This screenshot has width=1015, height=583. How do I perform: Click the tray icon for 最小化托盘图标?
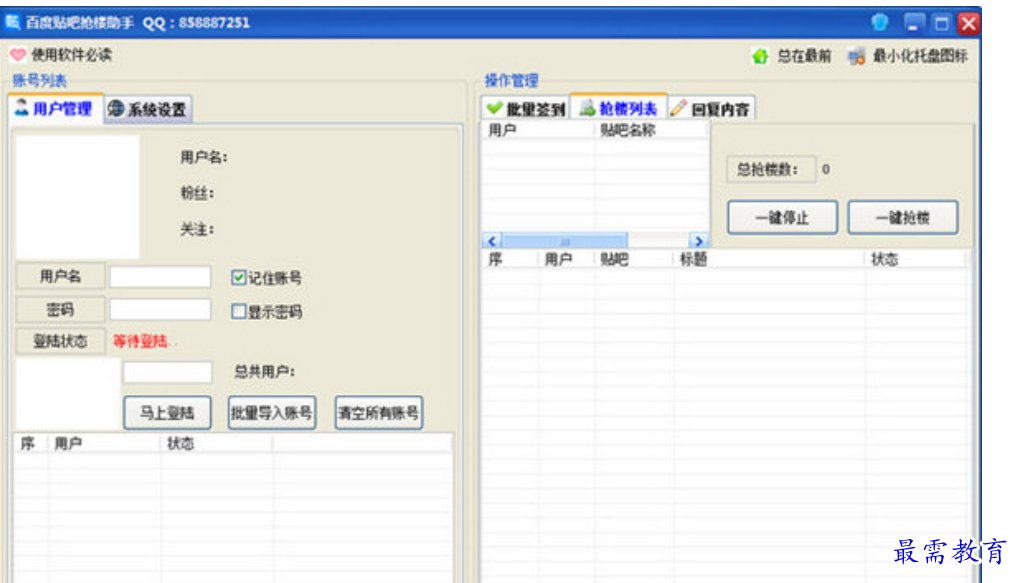[x=856, y=56]
